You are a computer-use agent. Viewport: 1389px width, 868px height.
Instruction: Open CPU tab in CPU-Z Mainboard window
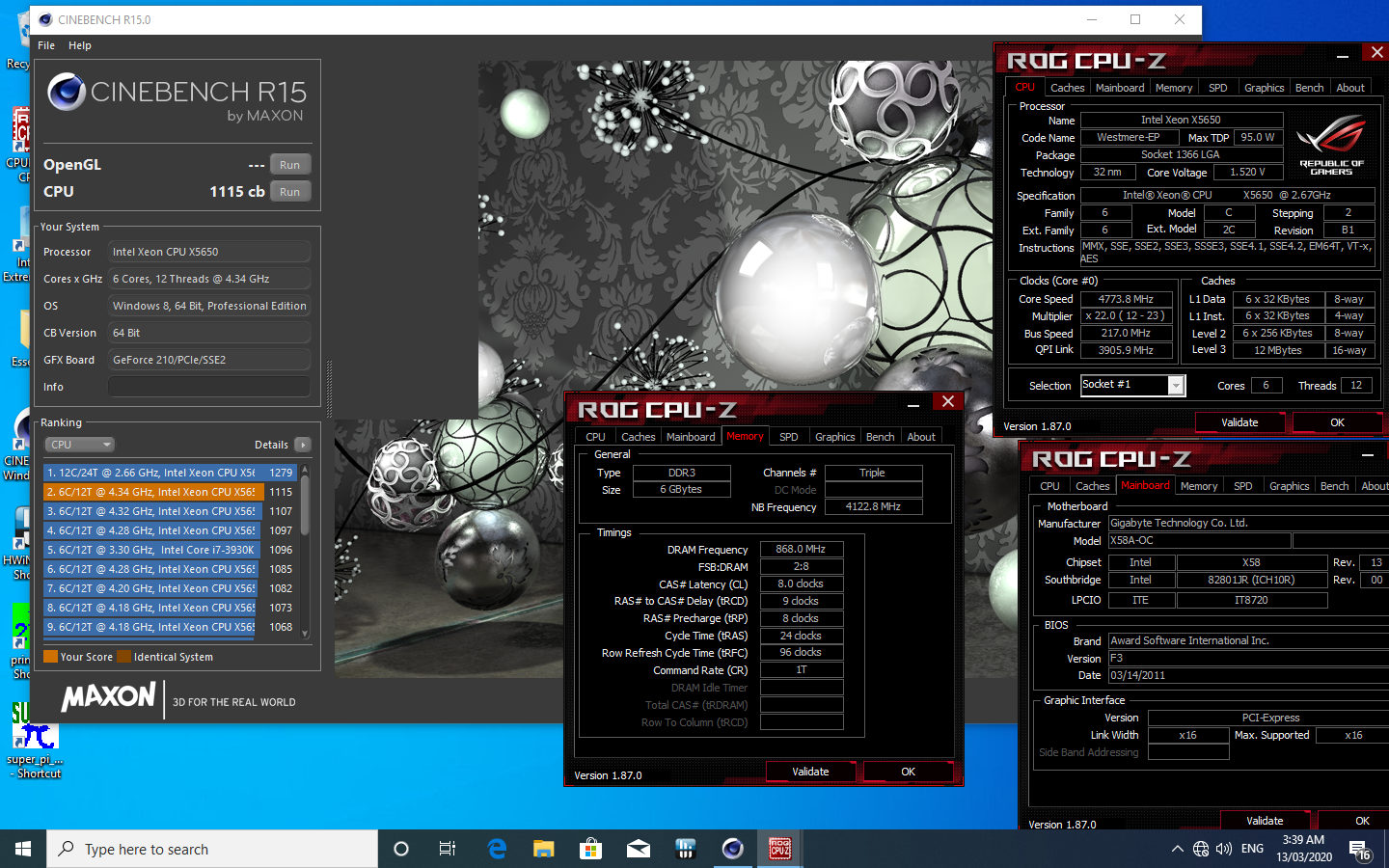click(1050, 486)
